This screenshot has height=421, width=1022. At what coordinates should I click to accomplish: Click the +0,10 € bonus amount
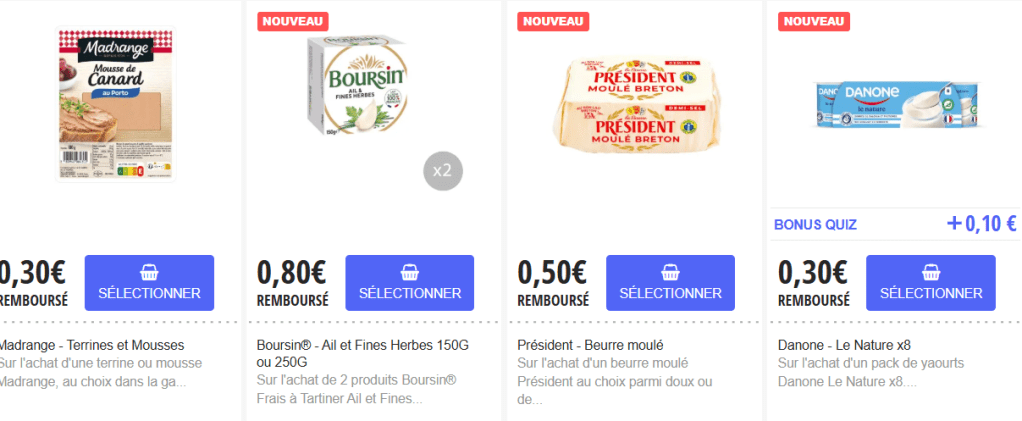[981, 224]
